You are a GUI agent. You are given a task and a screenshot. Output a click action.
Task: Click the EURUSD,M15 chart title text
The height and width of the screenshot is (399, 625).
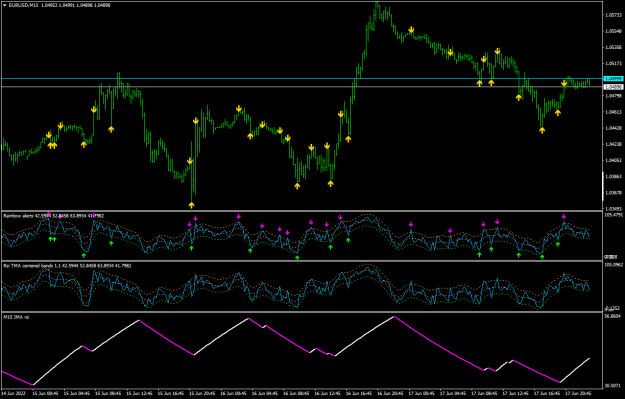pyautogui.click(x=24, y=5)
